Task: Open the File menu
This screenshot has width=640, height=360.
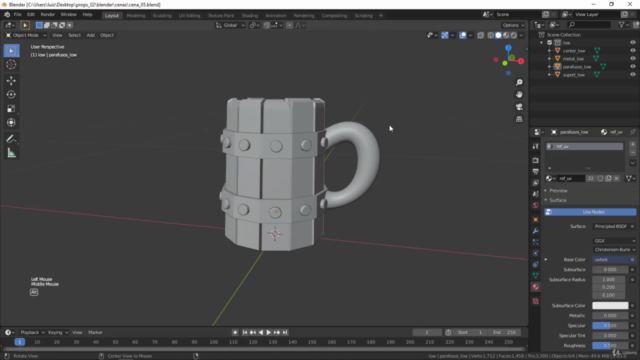Action: coord(18,15)
